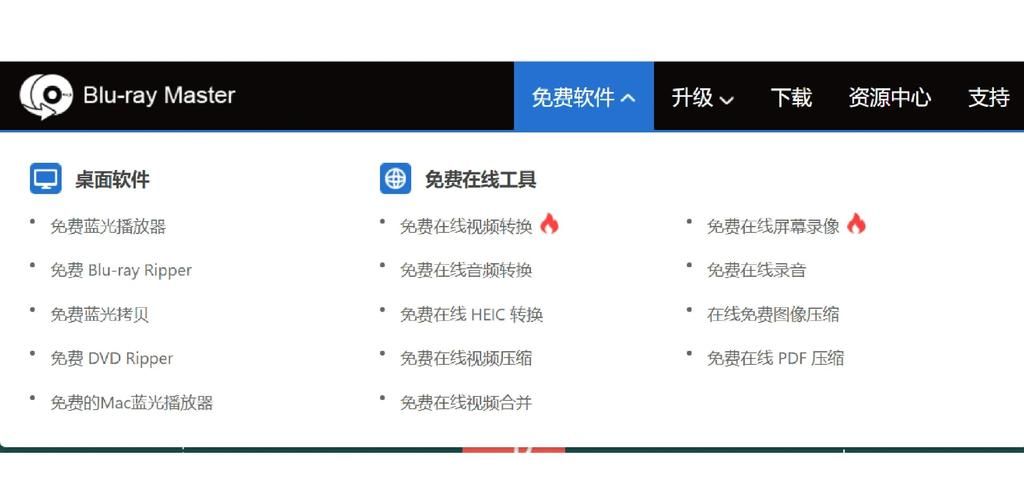
Task: Open the 免费软件 navigation item
Action: point(584,97)
